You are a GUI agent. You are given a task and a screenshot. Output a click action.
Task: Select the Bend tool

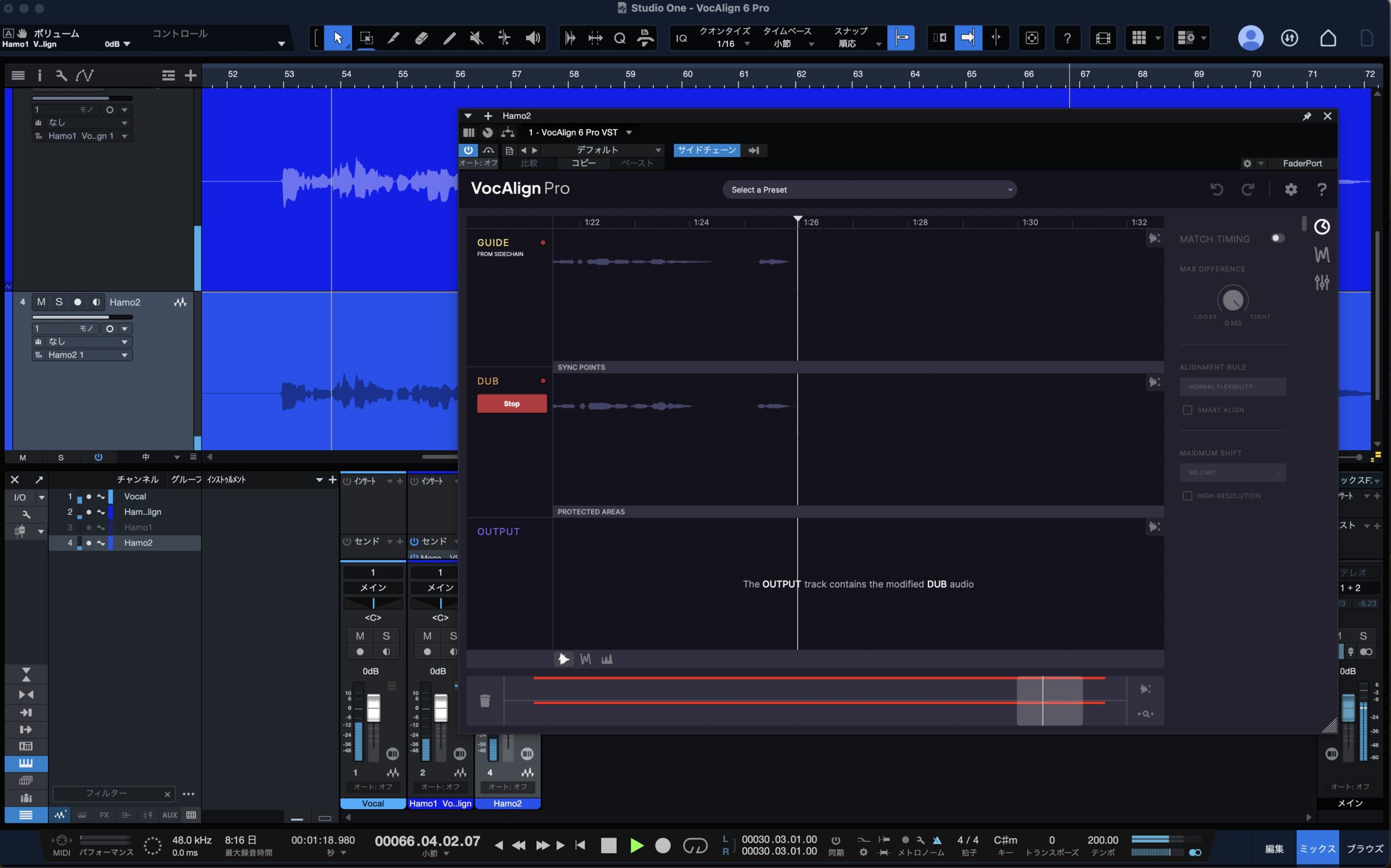[x=504, y=38]
